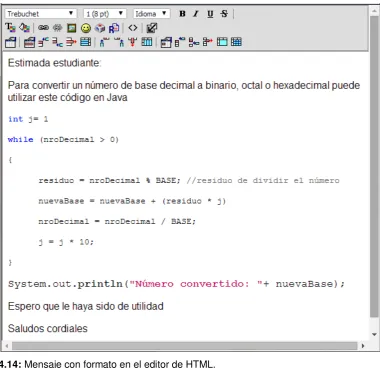Open cell properties

[x=166, y=42]
